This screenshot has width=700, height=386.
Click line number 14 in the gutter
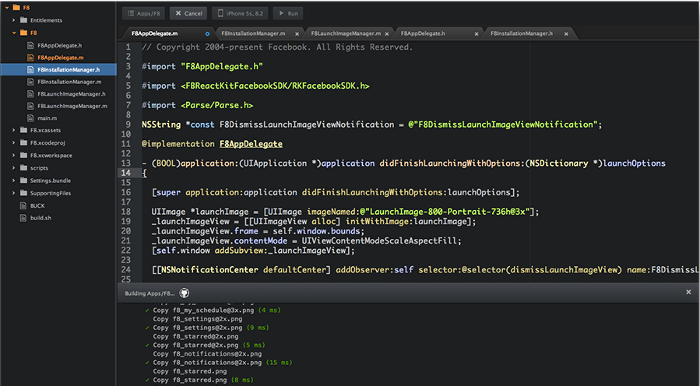click(x=126, y=173)
